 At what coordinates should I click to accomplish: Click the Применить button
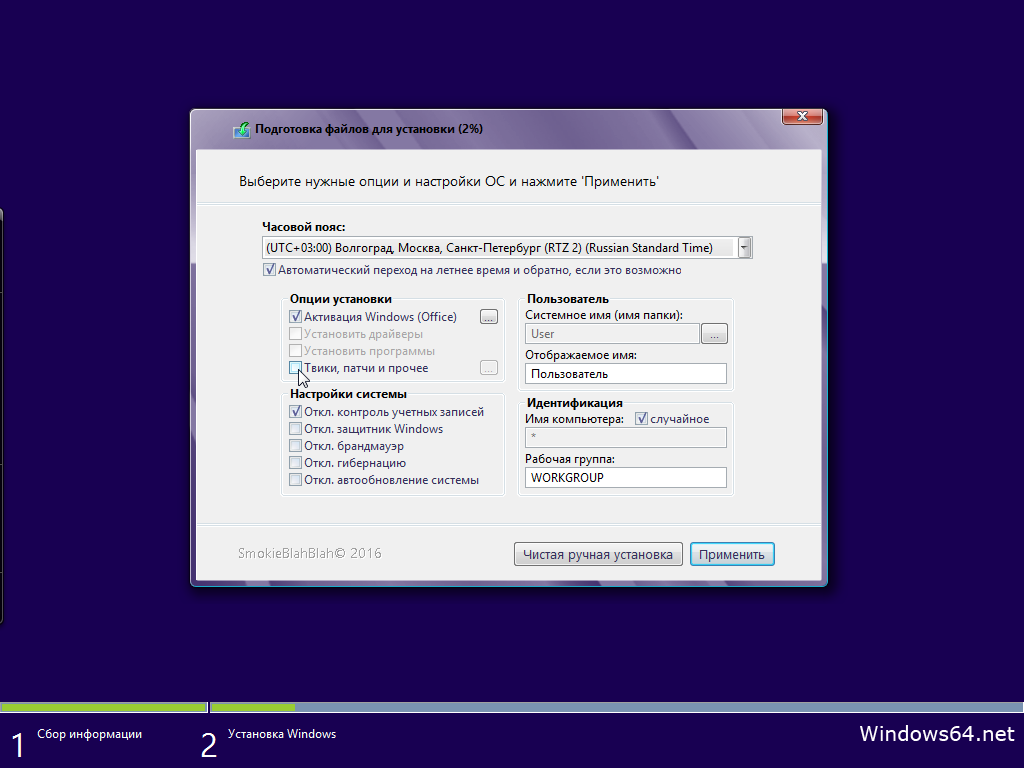[x=732, y=554]
